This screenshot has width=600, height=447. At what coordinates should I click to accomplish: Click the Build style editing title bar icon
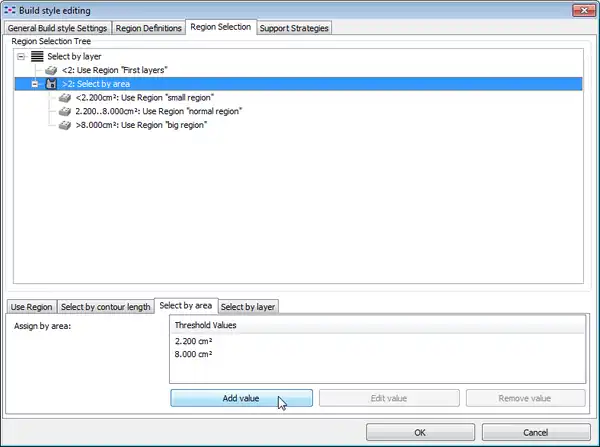pyautogui.click(x=11, y=9)
